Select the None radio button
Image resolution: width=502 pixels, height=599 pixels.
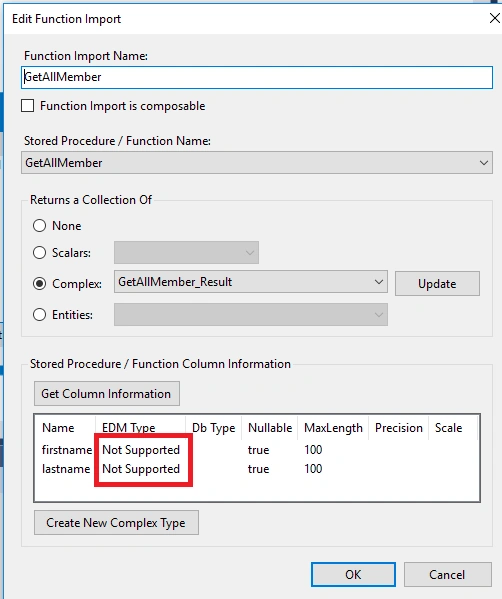click(39, 226)
